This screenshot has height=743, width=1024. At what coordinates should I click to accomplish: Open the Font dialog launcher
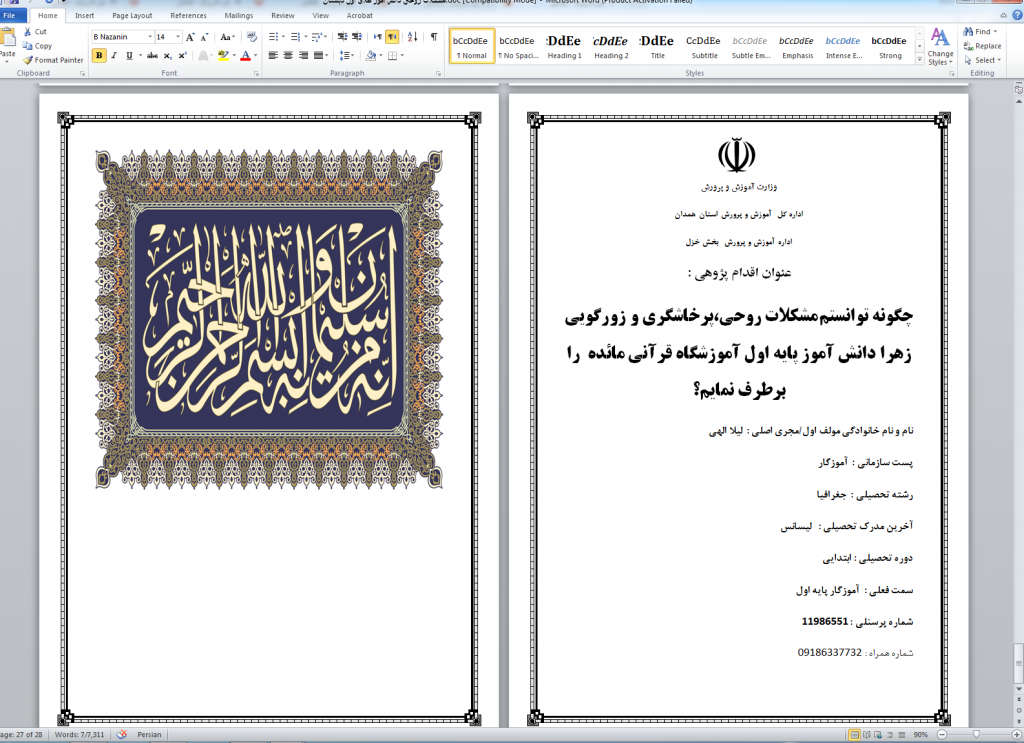click(255, 74)
